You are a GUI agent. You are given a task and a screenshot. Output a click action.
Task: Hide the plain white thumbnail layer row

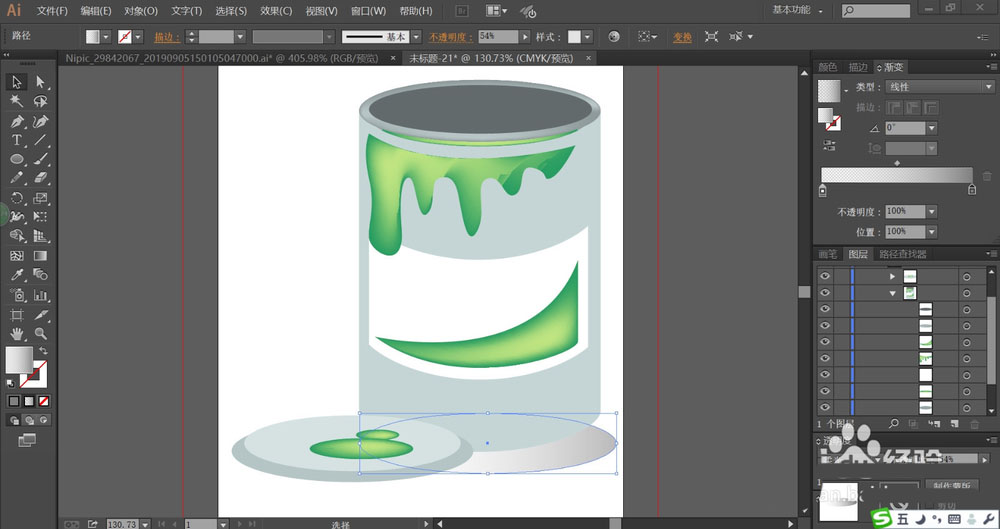825,375
